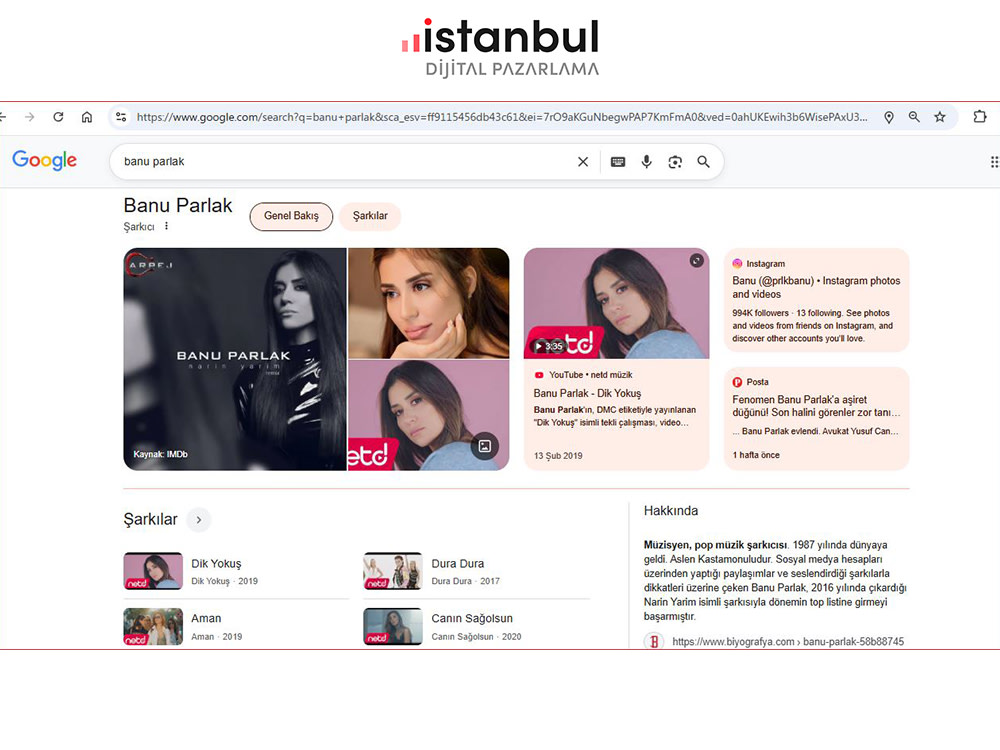Select the Canın Sağolsun song title
Screen dimensions: 1000x750
tap(472, 619)
